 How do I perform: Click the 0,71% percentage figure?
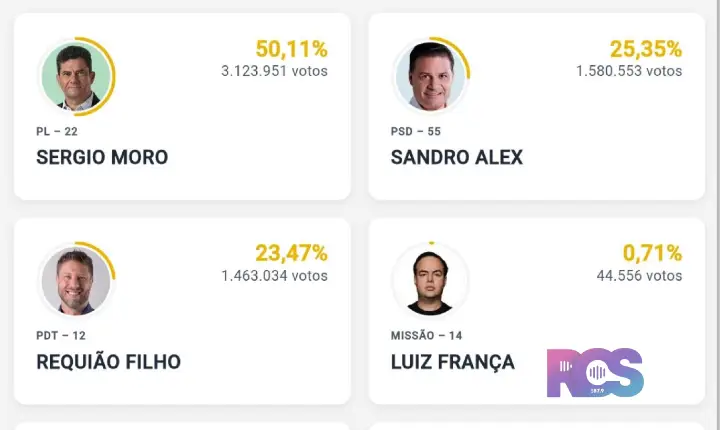click(652, 253)
